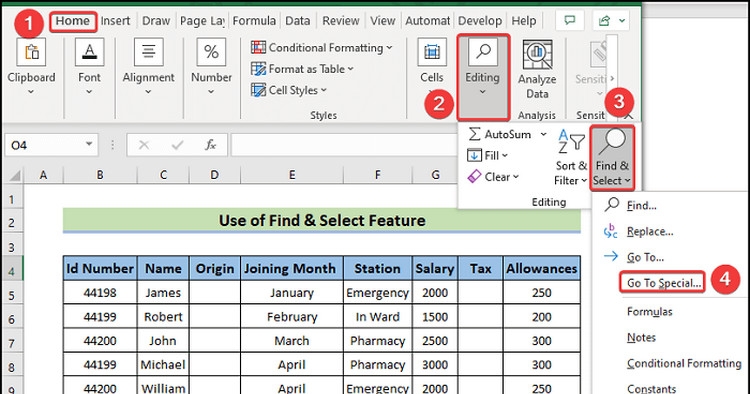Open the Name Box dropdown arrow
This screenshot has height=394, width=750.
point(89,144)
